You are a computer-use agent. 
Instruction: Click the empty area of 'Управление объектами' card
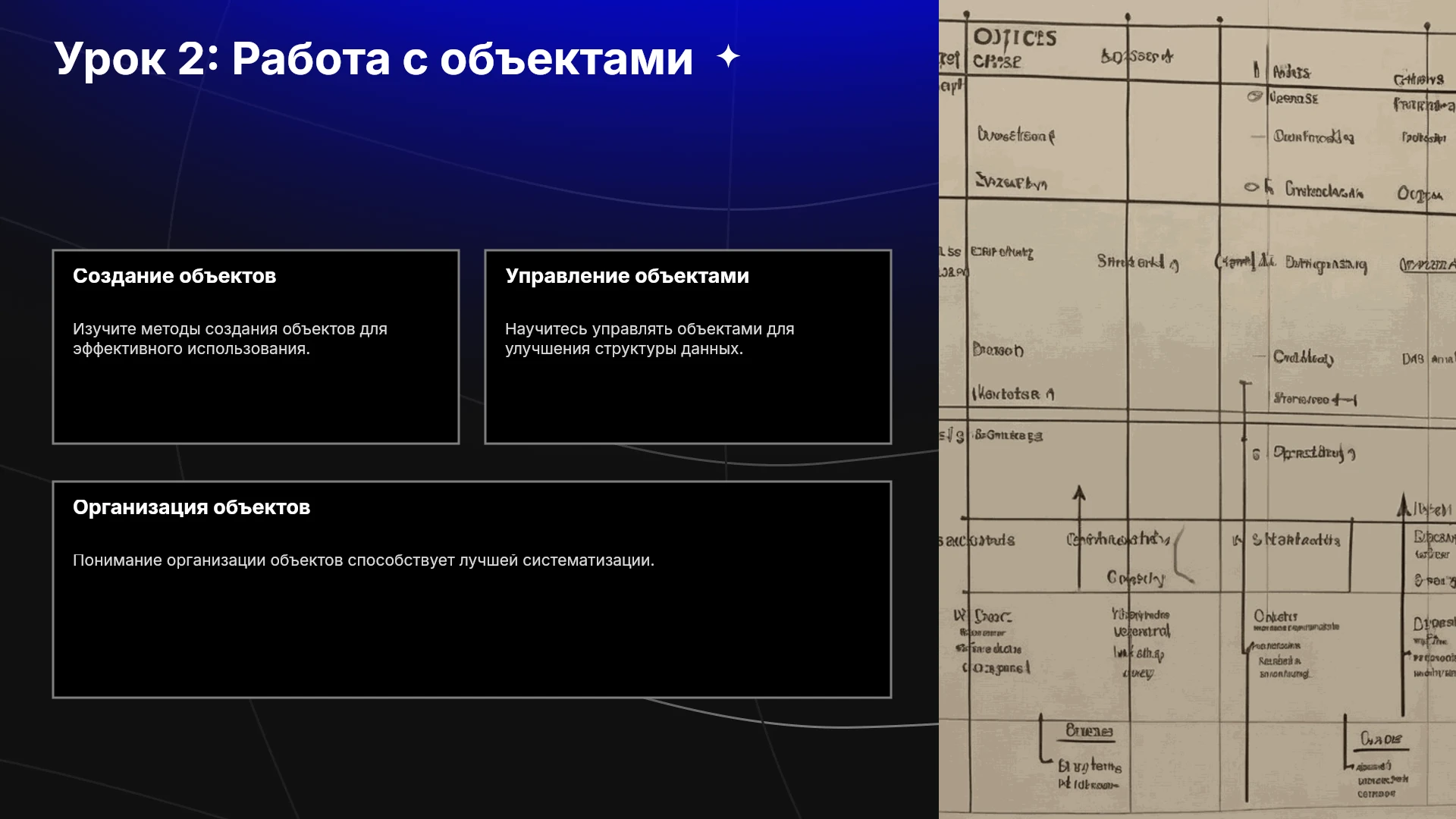[688, 400]
